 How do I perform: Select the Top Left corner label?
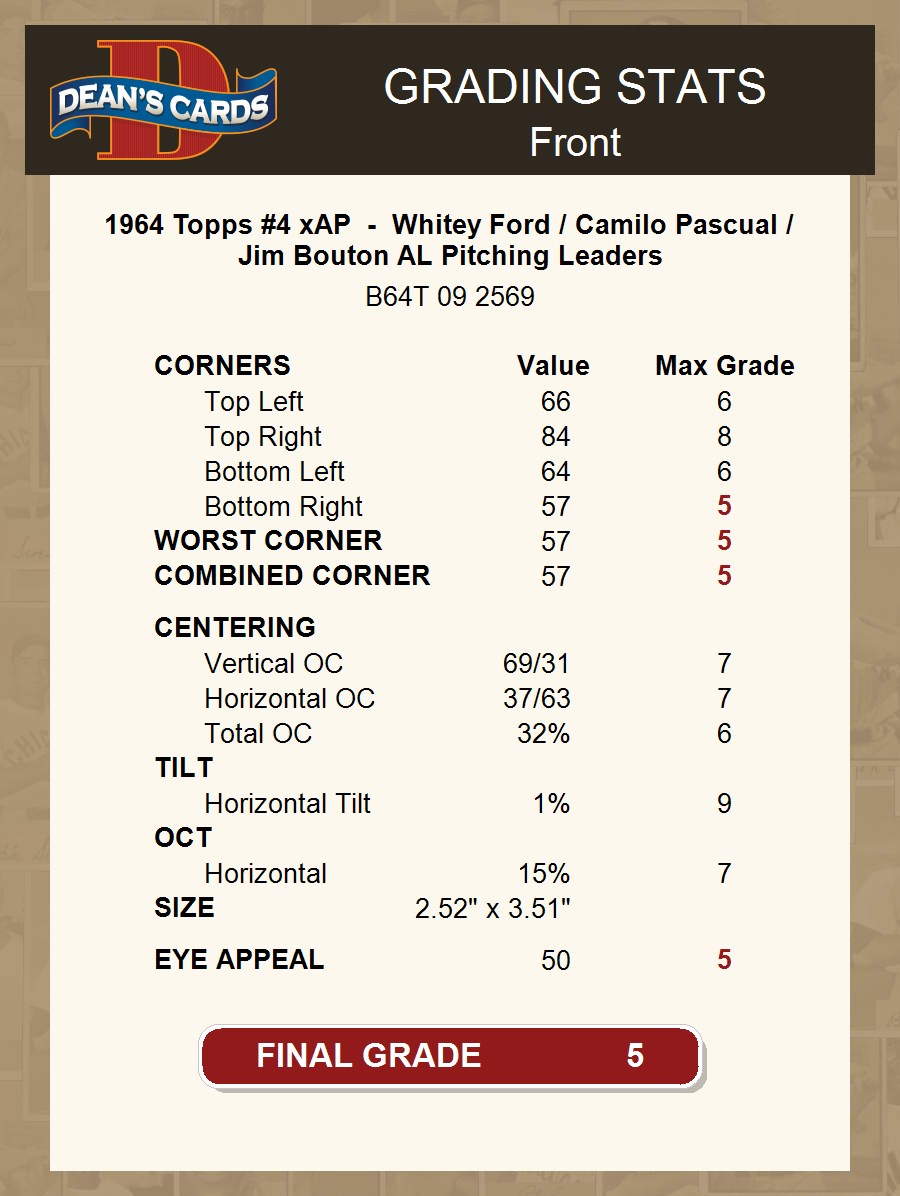[x=254, y=402]
